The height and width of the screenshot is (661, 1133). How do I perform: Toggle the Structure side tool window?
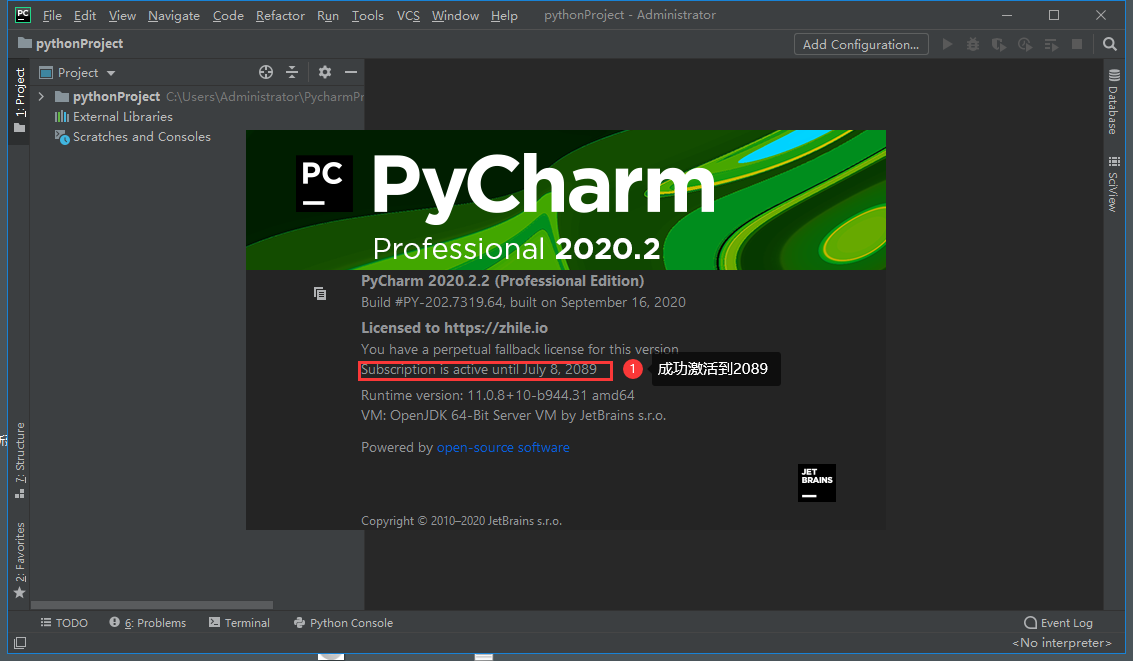[19, 459]
